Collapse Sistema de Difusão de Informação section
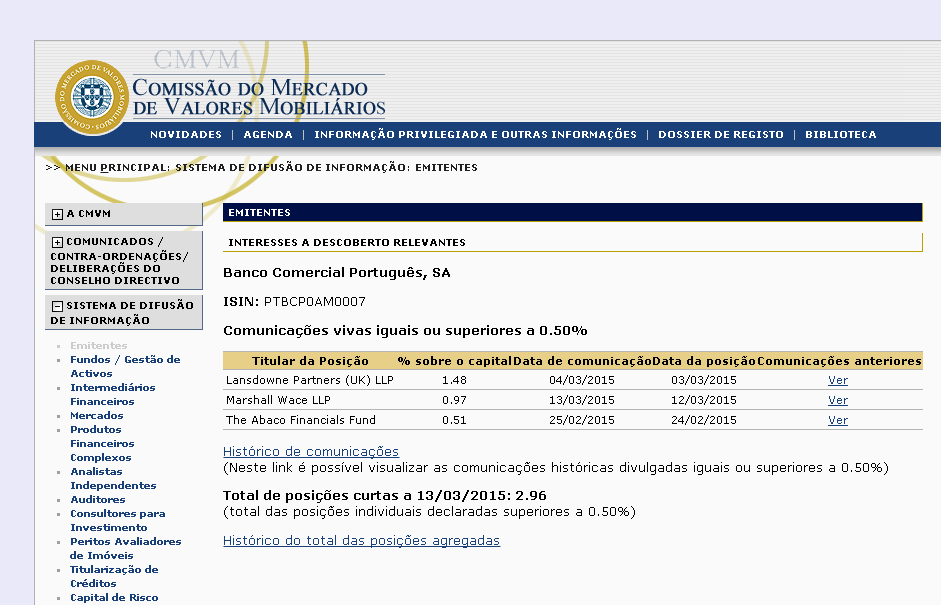The width and height of the screenshot is (941, 605). (x=57, y=306)
